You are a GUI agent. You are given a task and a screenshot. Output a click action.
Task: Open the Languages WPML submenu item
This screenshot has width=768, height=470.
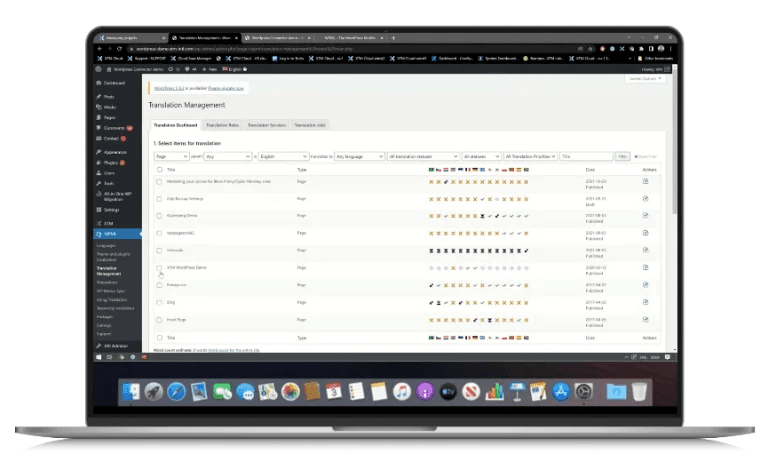(x=106, y=246)
